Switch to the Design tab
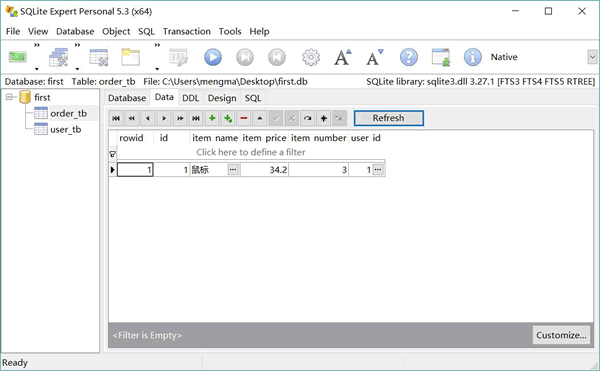 click(x=222, y=98)
